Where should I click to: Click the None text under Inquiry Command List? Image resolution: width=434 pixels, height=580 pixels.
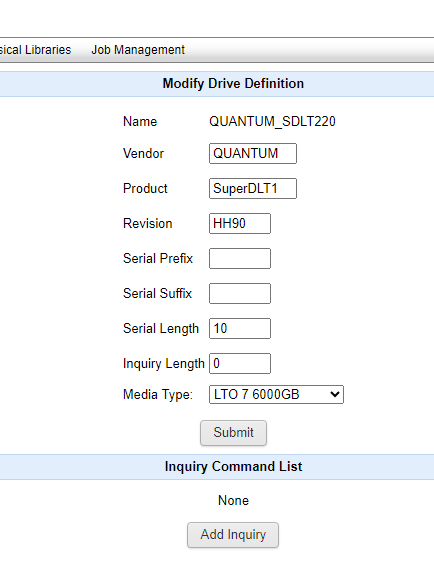click(x=233, y=500)
